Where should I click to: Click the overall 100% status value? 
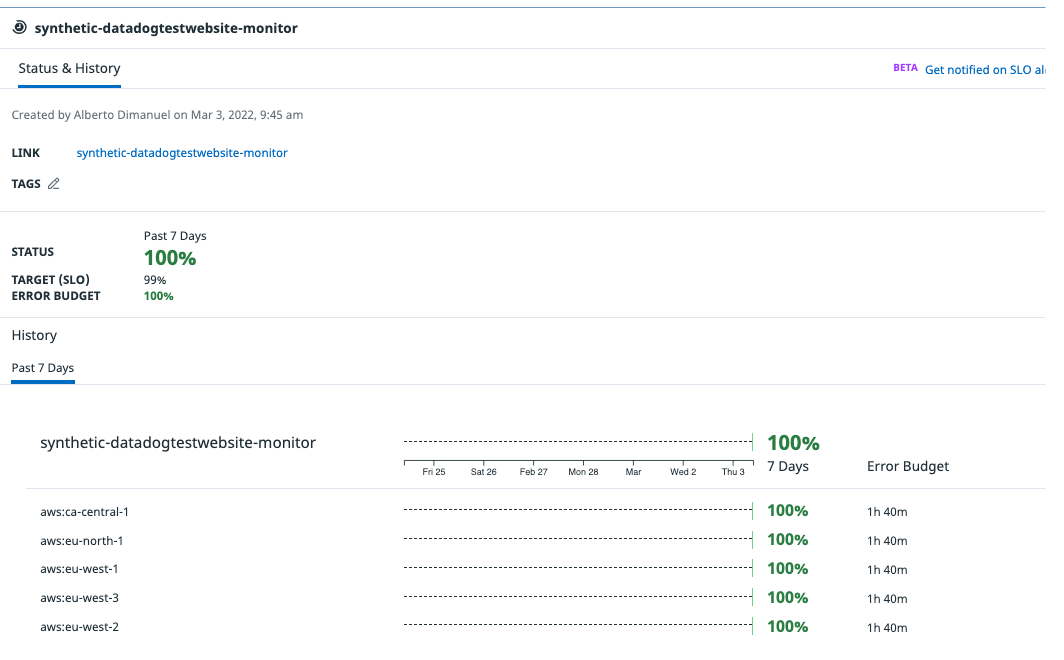170,258
